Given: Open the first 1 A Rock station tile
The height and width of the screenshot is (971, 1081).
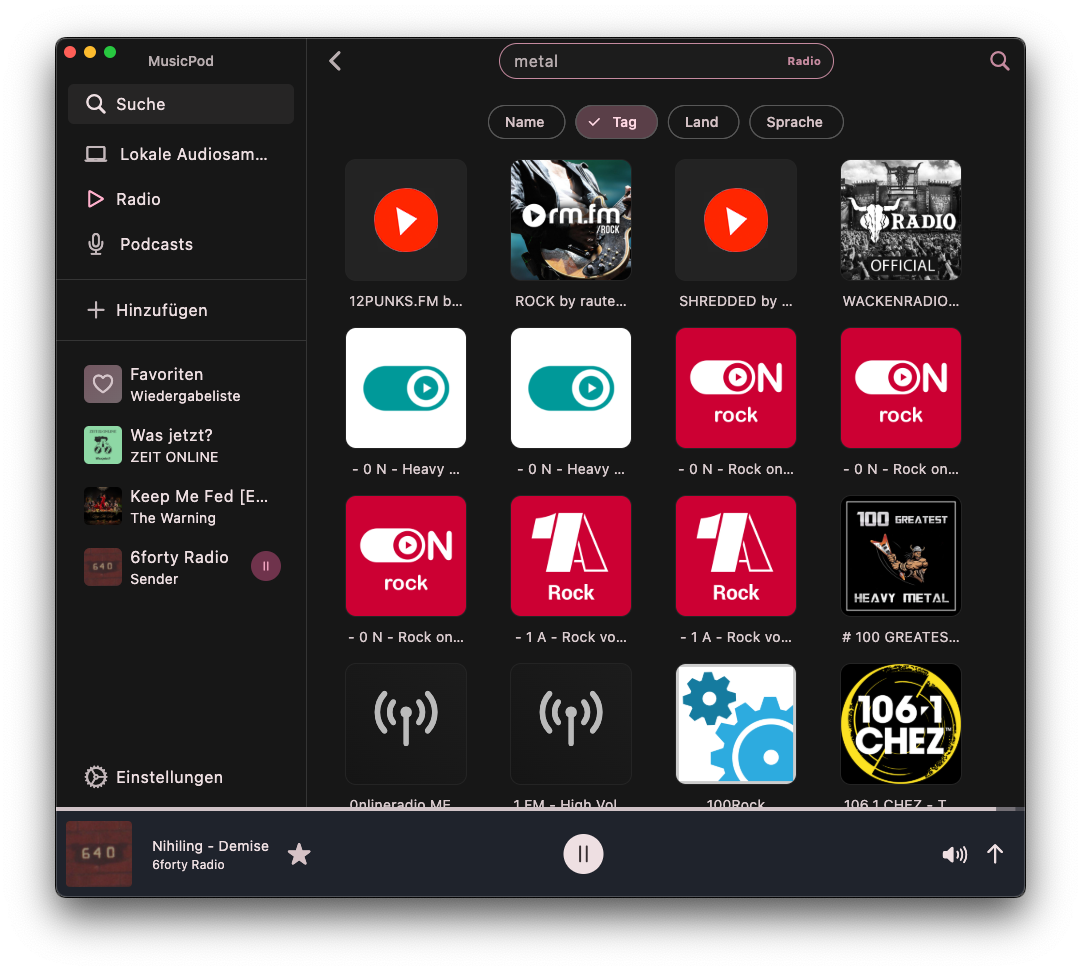Looking at the screenshot, I should [571, 556].
